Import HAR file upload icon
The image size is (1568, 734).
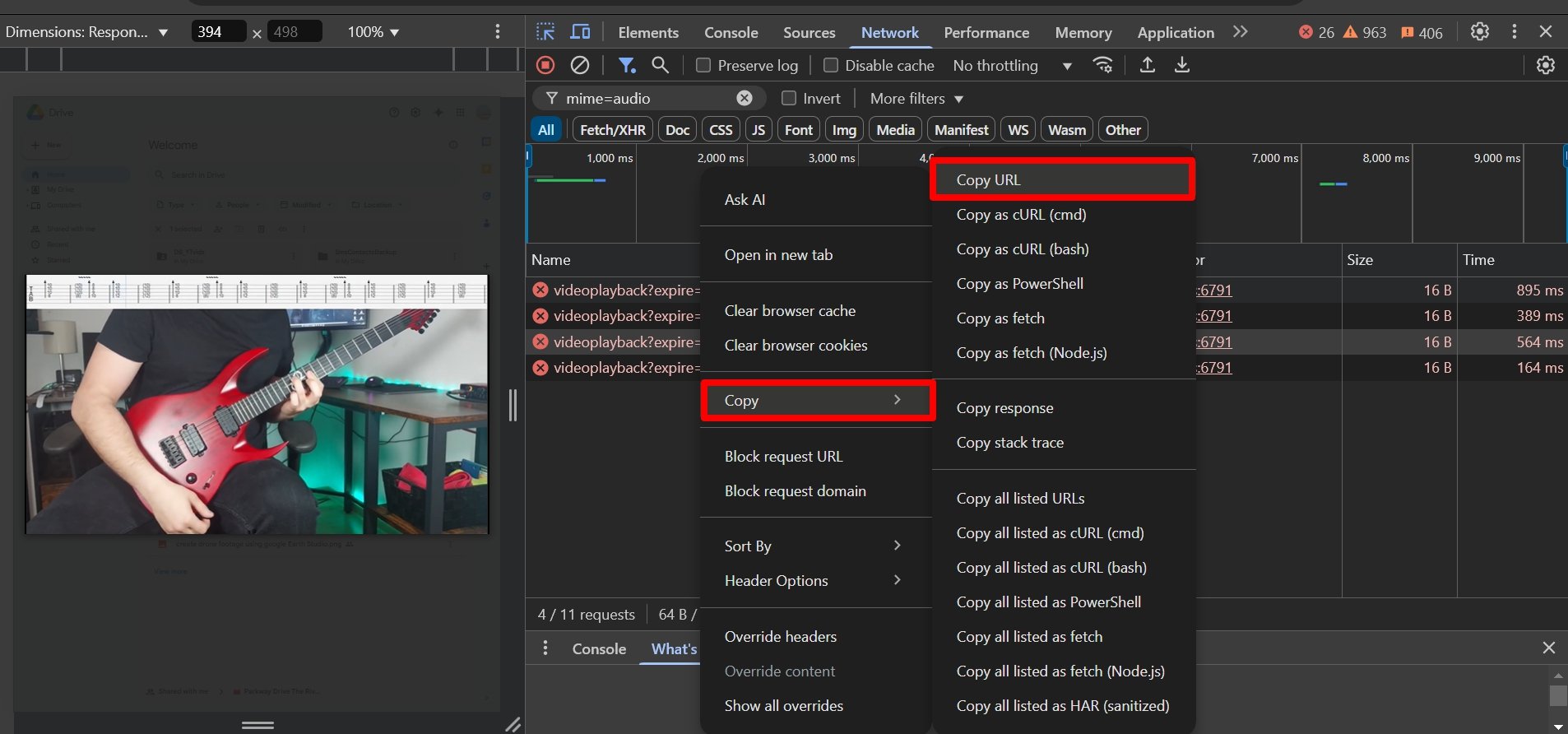1148,65
